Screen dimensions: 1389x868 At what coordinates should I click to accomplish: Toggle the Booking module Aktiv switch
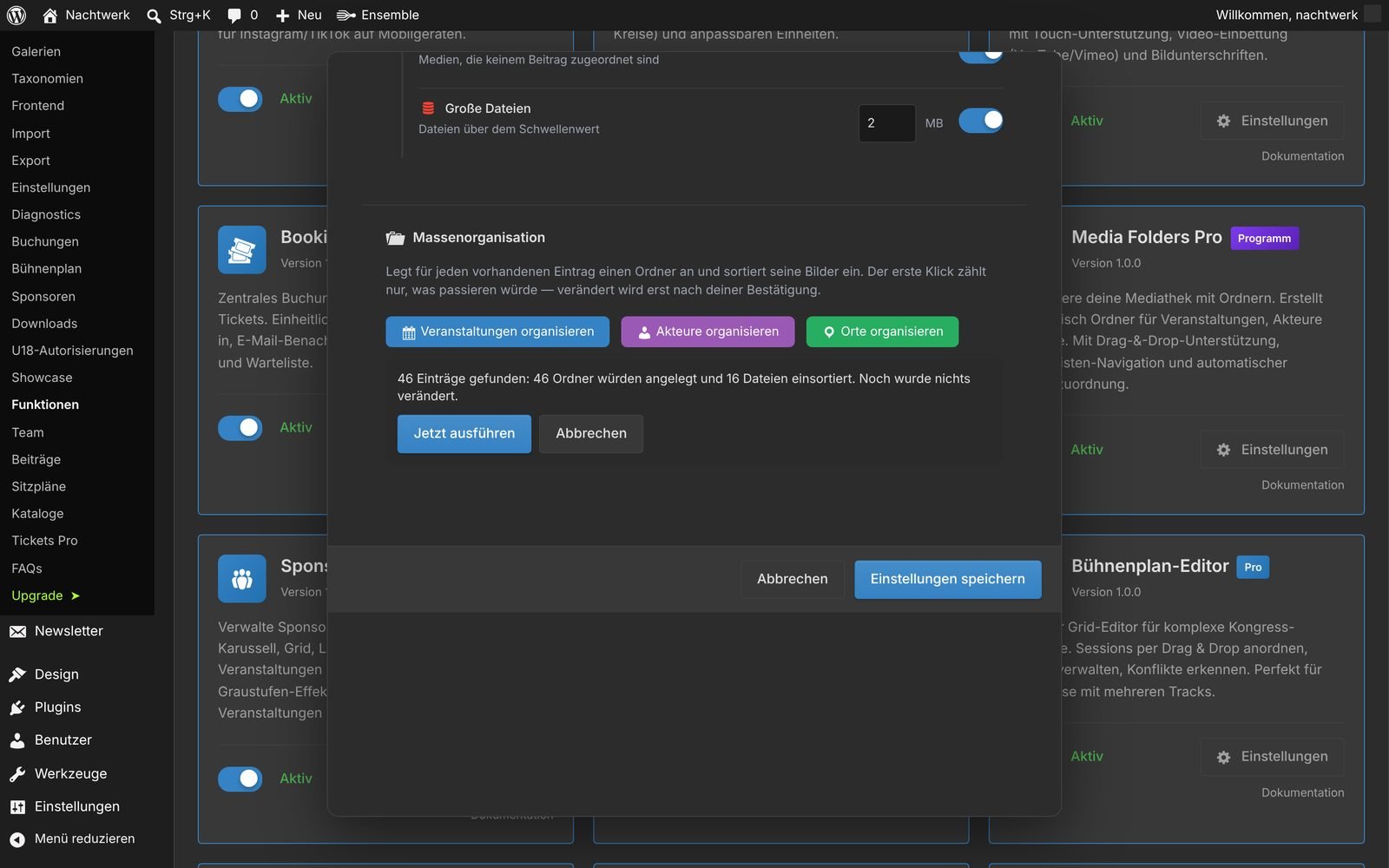point(240,428)
